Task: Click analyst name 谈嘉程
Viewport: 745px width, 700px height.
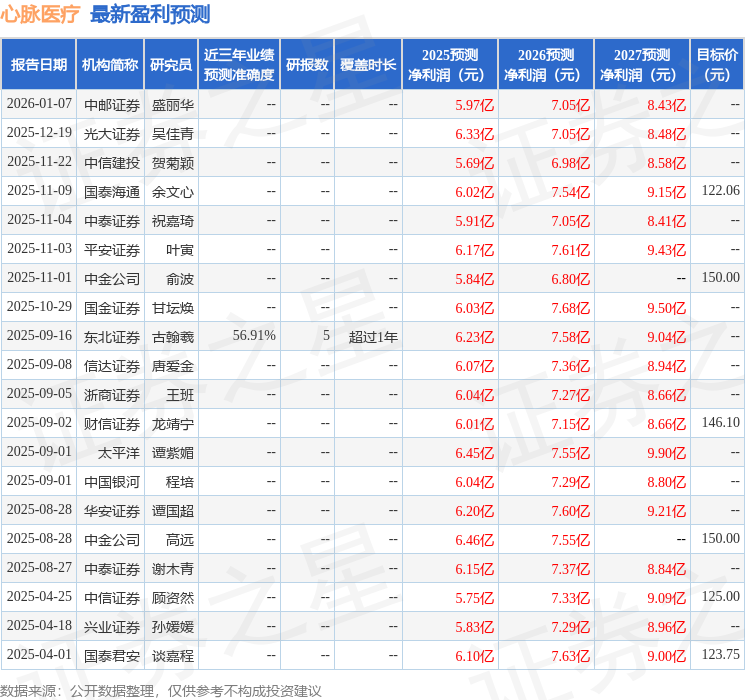Action: click(172, 656)
